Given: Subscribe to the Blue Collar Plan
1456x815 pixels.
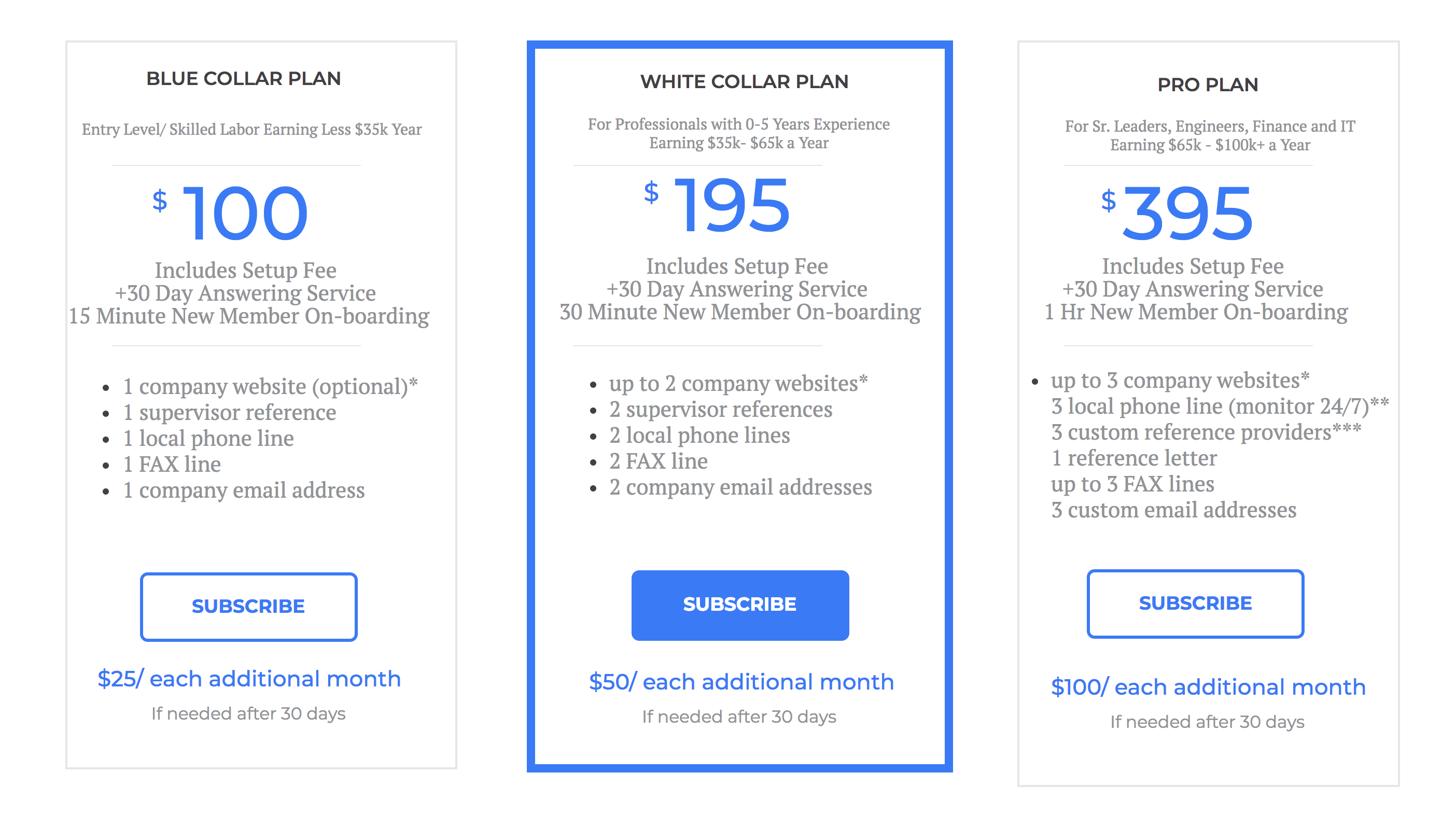Looking at the screenshot, I should pos(248,606).
